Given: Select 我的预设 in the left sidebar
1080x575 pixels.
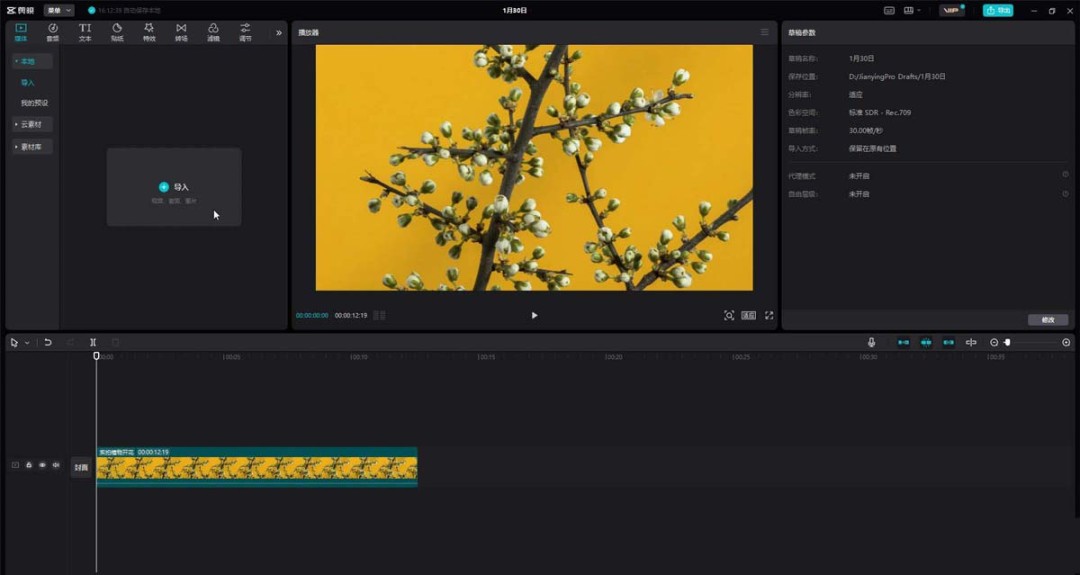Looking at the screenshot, I should [x=34, y=103].
